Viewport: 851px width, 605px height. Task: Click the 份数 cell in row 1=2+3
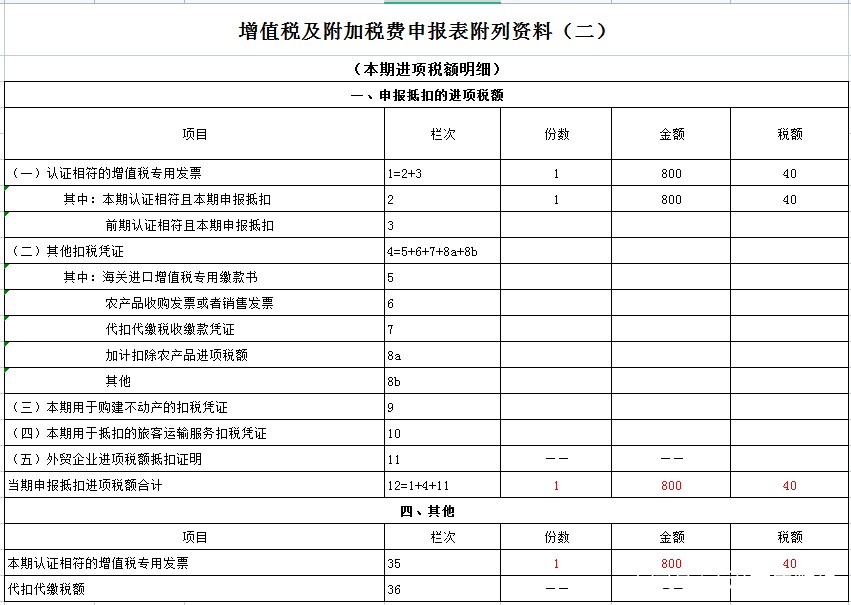[x=556, y=174]
